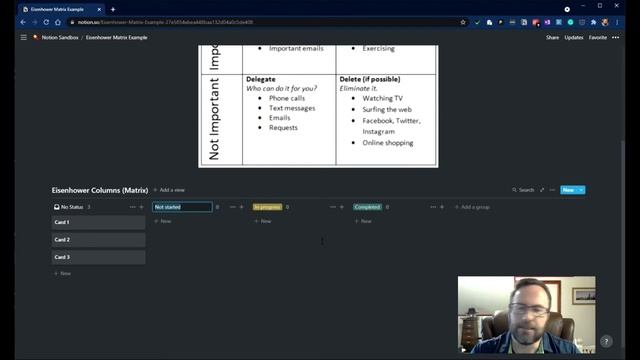Click the help question mark button
Image resolution: width=640 pixels, height=360 pixels.
[x=606, y=341]
